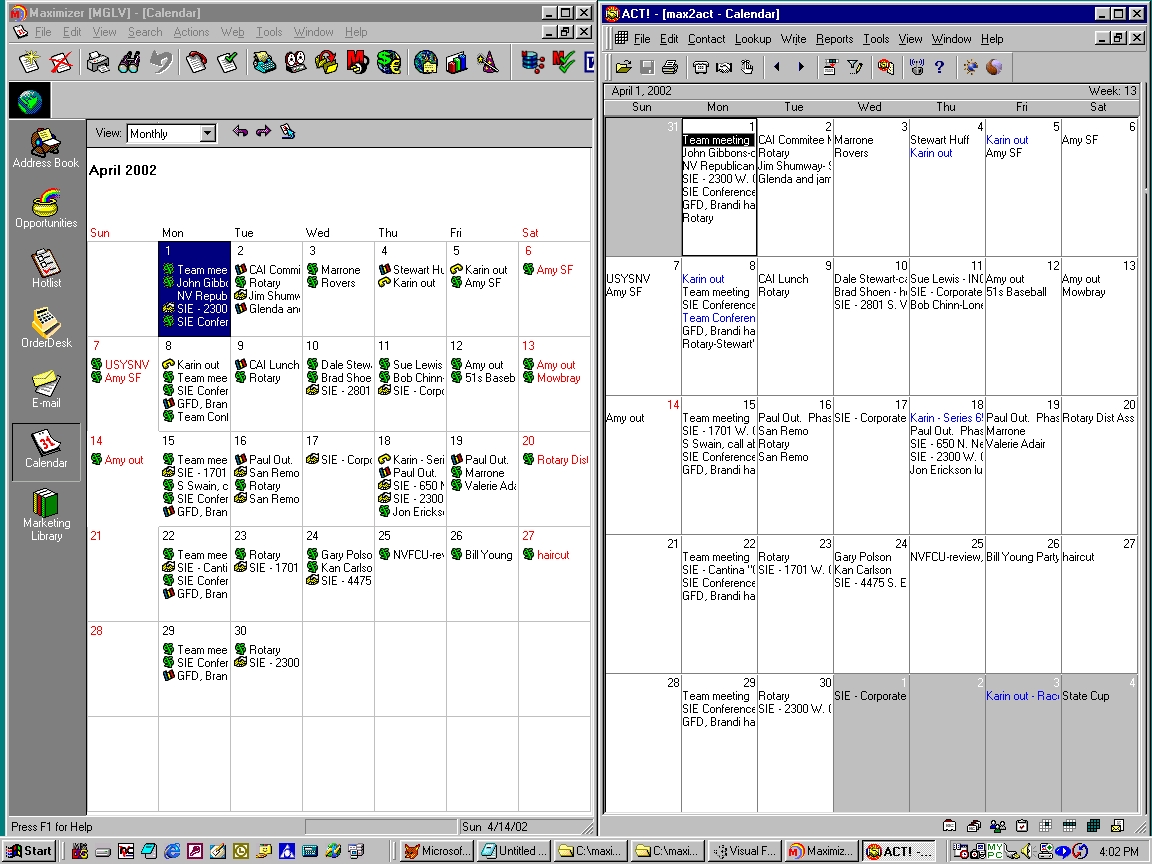1152x864 pixels.
Task: Select 'NVFCU-review' on April 25 in ACT!
Action: [946, 557]
